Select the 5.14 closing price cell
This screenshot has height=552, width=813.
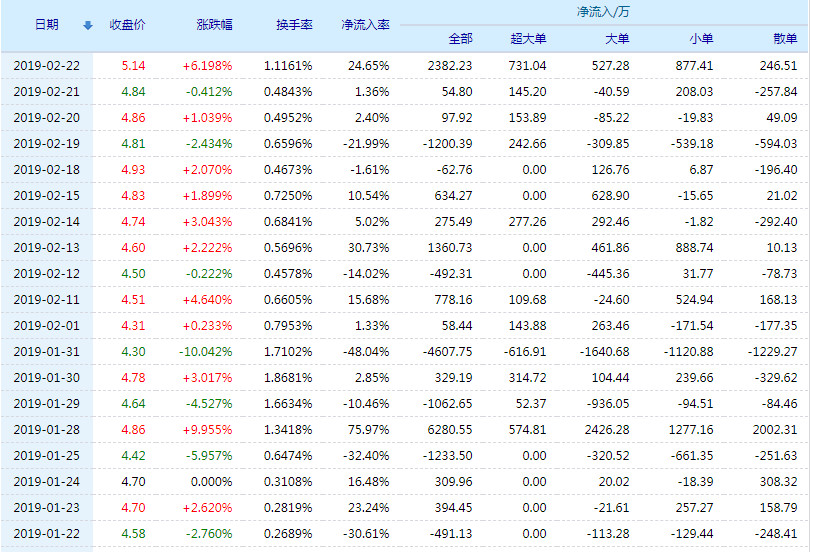point(133,65)
